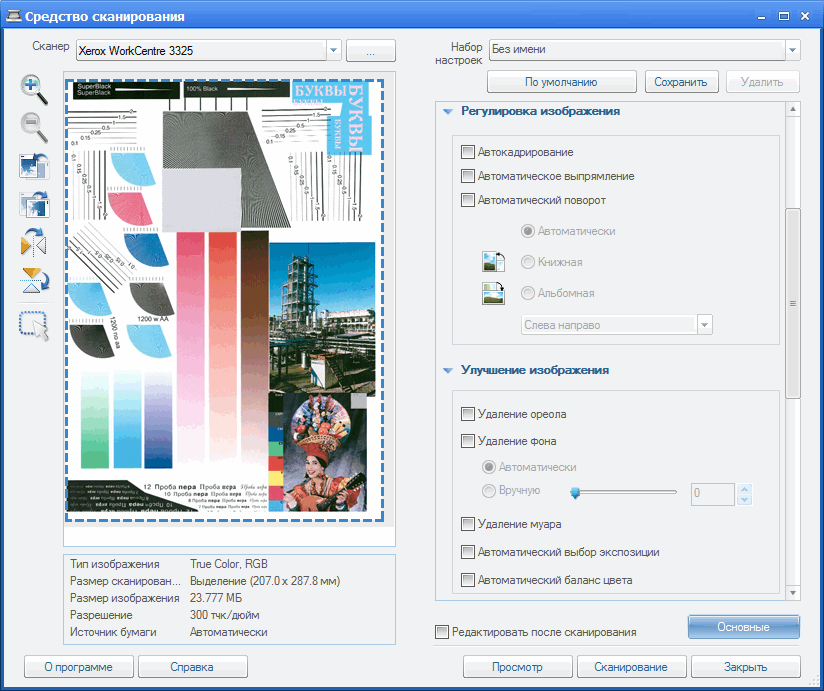Screen dimensions: 824x691
Task: Start scan with Сканирование button
Action: [631, 667]
